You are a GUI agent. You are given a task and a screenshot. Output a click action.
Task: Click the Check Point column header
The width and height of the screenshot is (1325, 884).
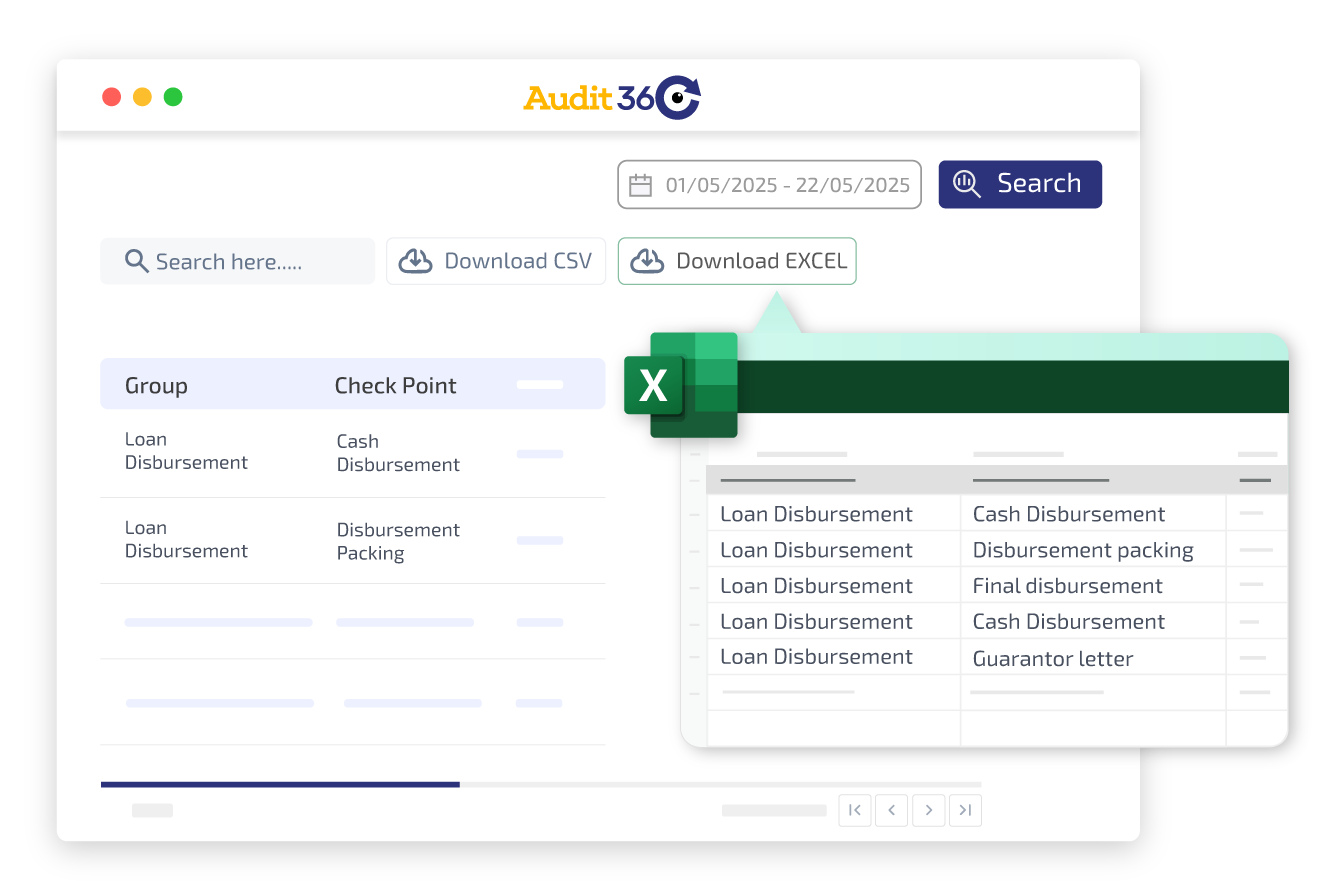[395, 386]
